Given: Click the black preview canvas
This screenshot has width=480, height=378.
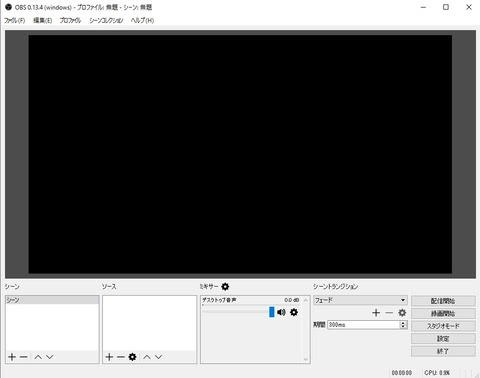Looking at the screenshot, I should tap(240, 154).
